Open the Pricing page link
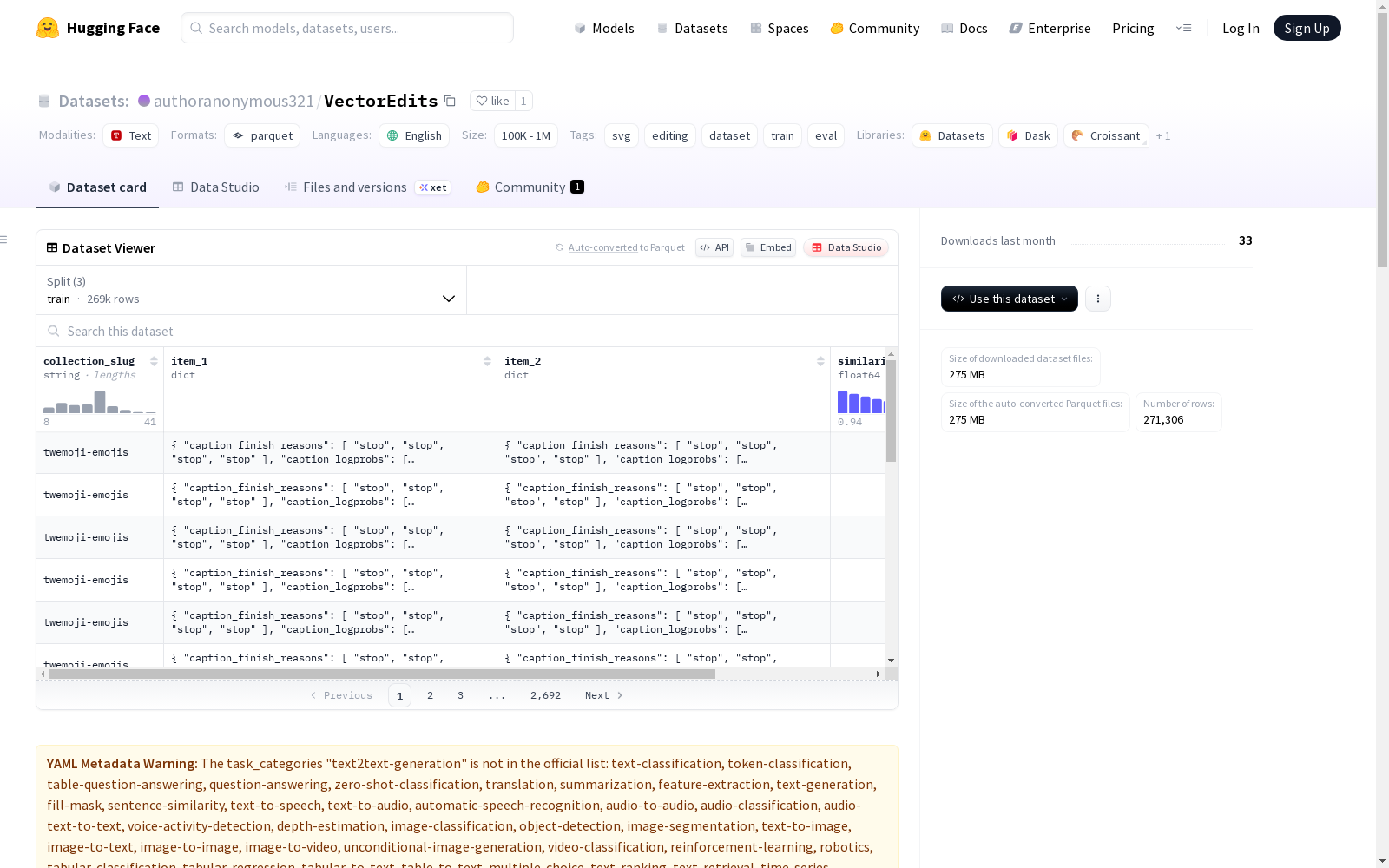 tap(1133, 28)
